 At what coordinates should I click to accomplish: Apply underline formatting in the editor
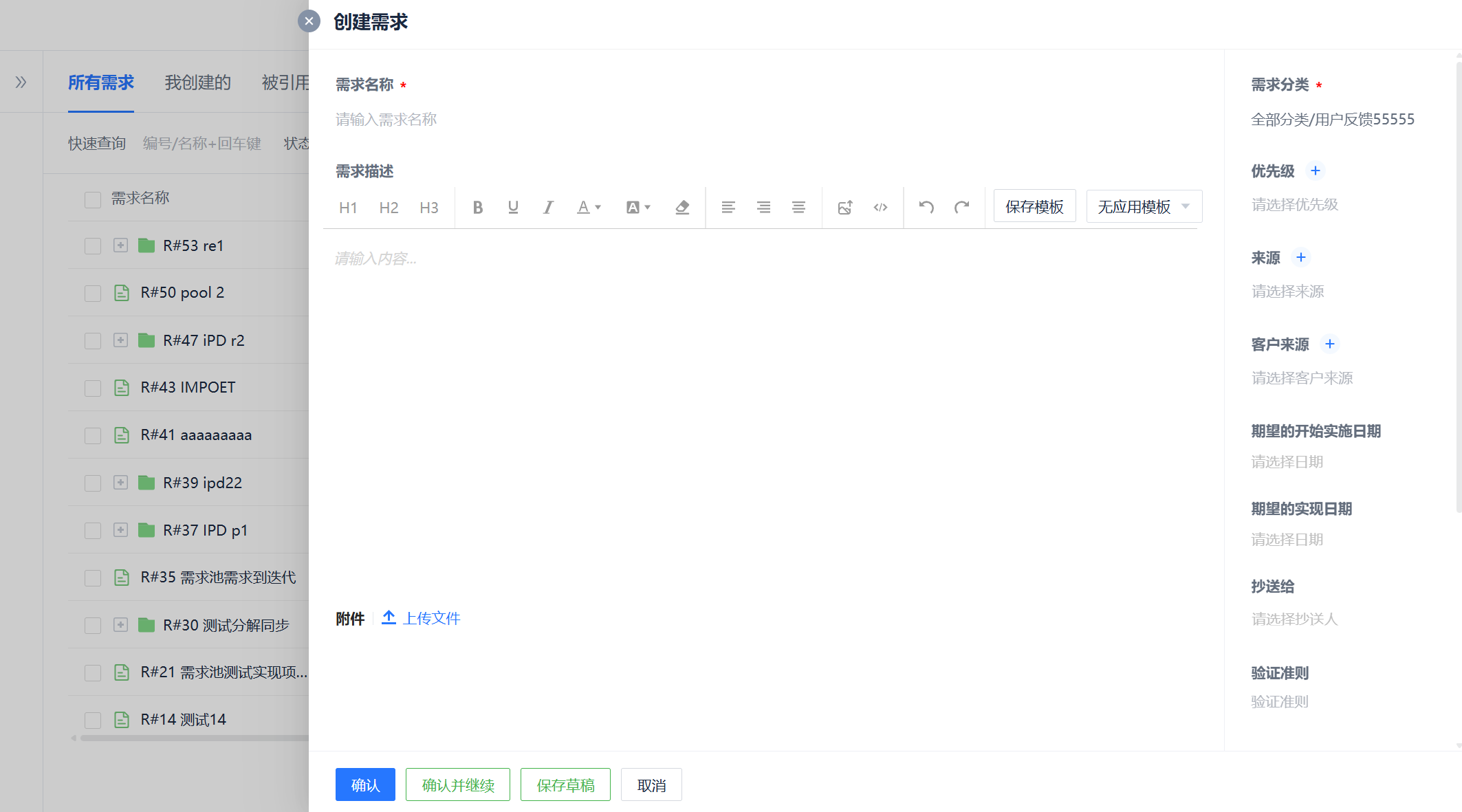click(x=512, y=207)
